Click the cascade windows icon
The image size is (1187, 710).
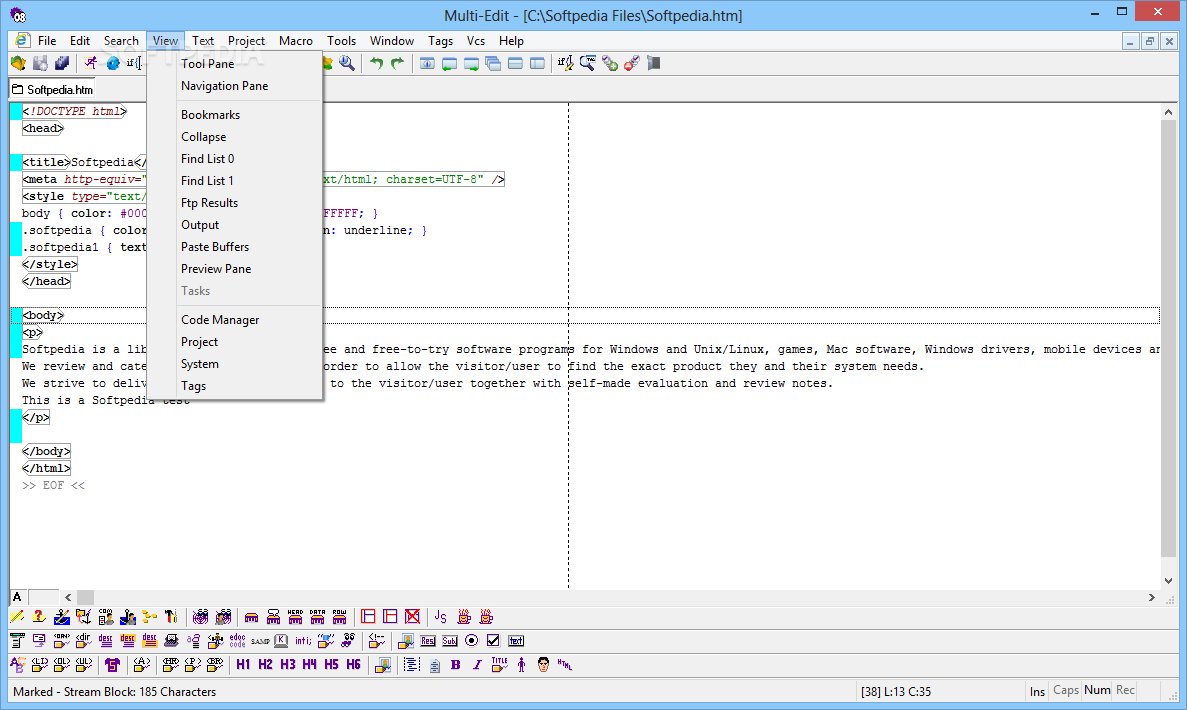494,64
